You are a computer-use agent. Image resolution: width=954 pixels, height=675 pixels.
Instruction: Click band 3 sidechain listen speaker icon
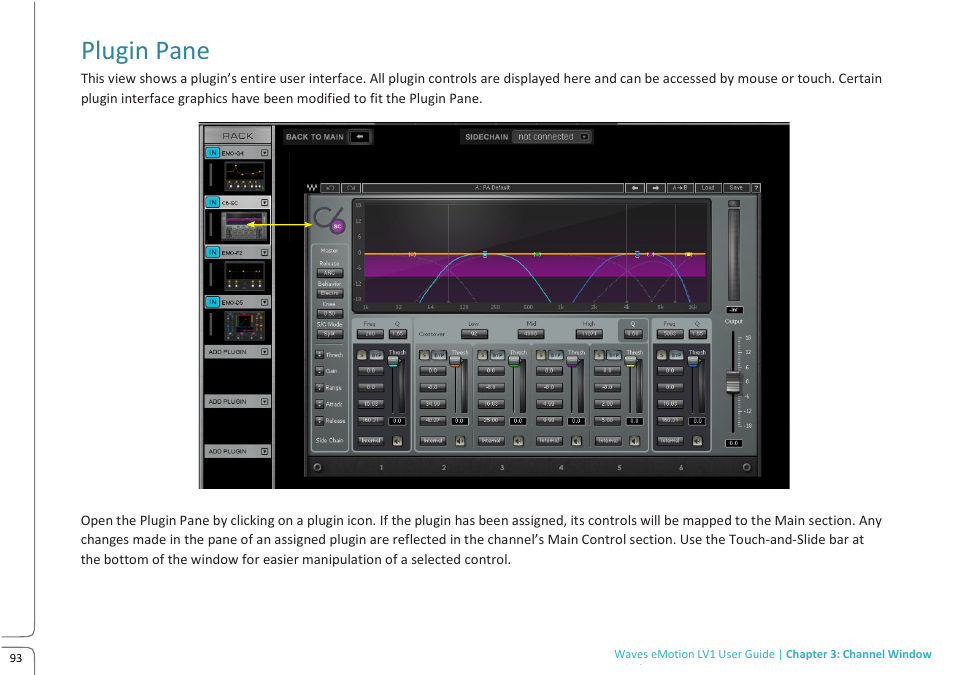[x=518, y=441]
